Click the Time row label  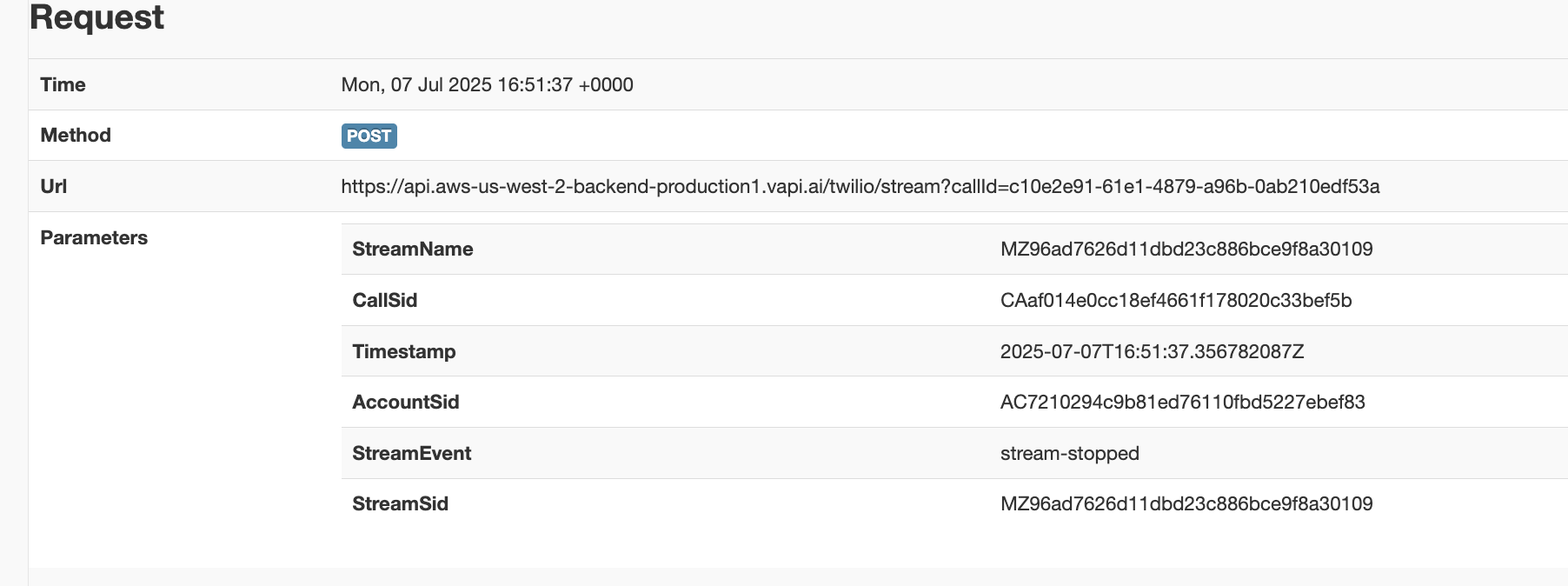coord(63,84)
